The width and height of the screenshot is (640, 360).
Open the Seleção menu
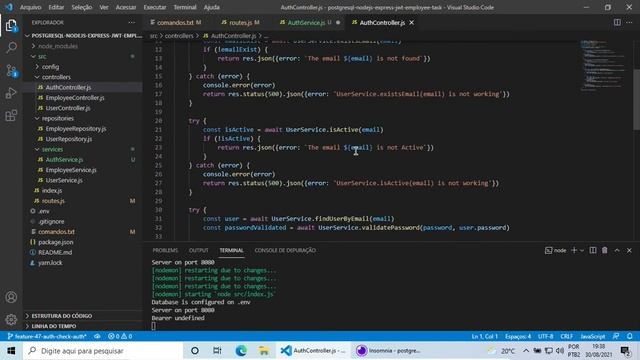[x=82, y=7]
